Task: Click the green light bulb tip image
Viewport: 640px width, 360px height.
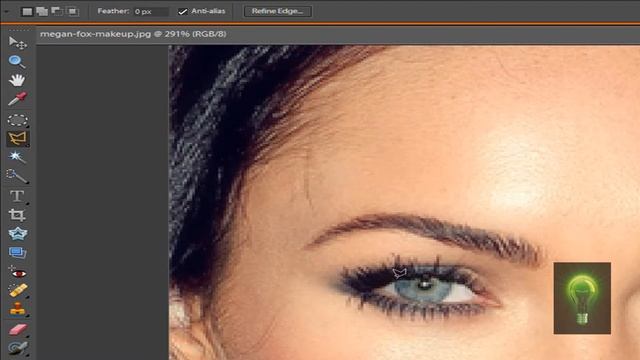Action: pos(582,298)
